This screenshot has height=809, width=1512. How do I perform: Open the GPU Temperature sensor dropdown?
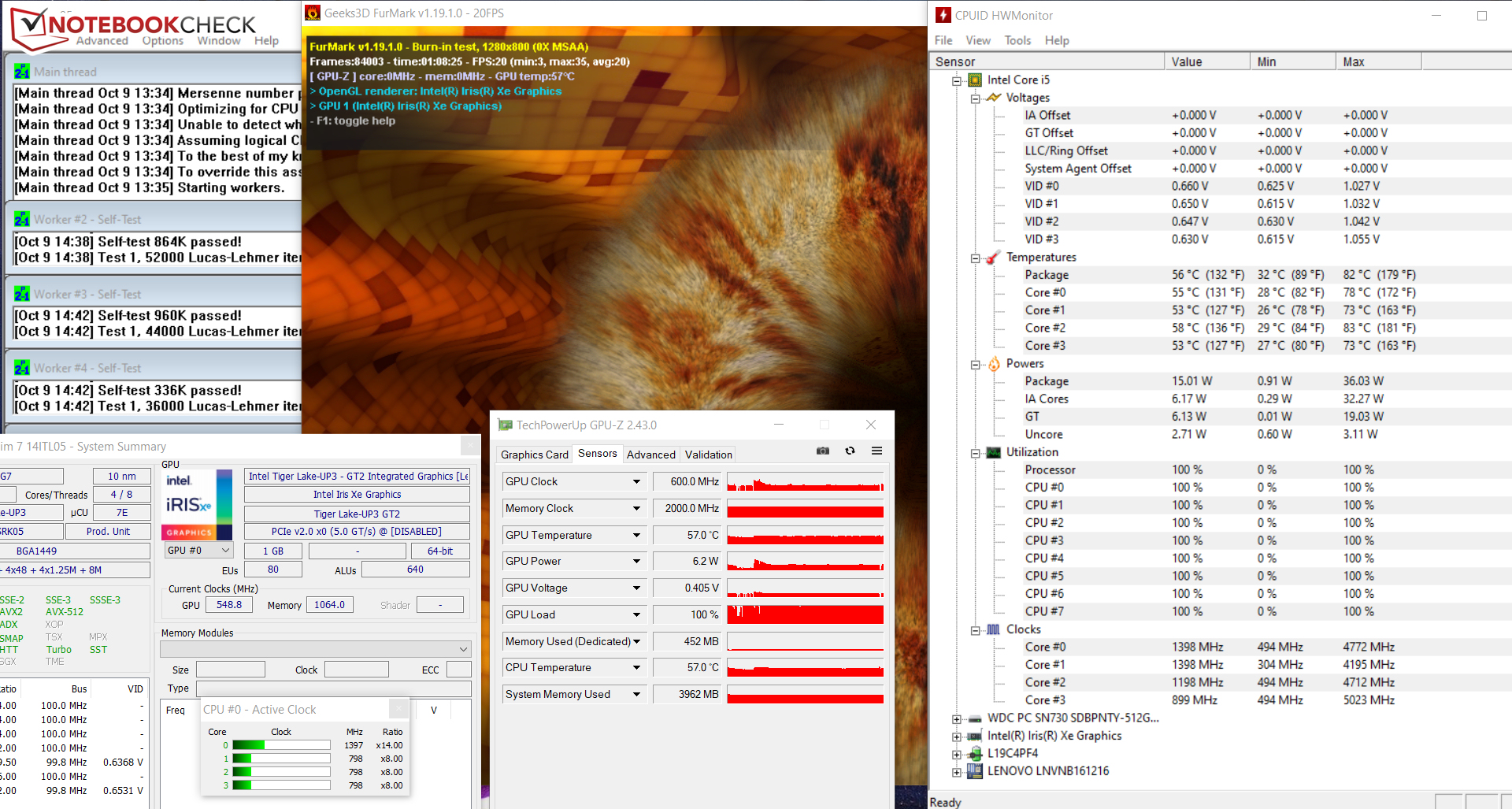(636, 535)
